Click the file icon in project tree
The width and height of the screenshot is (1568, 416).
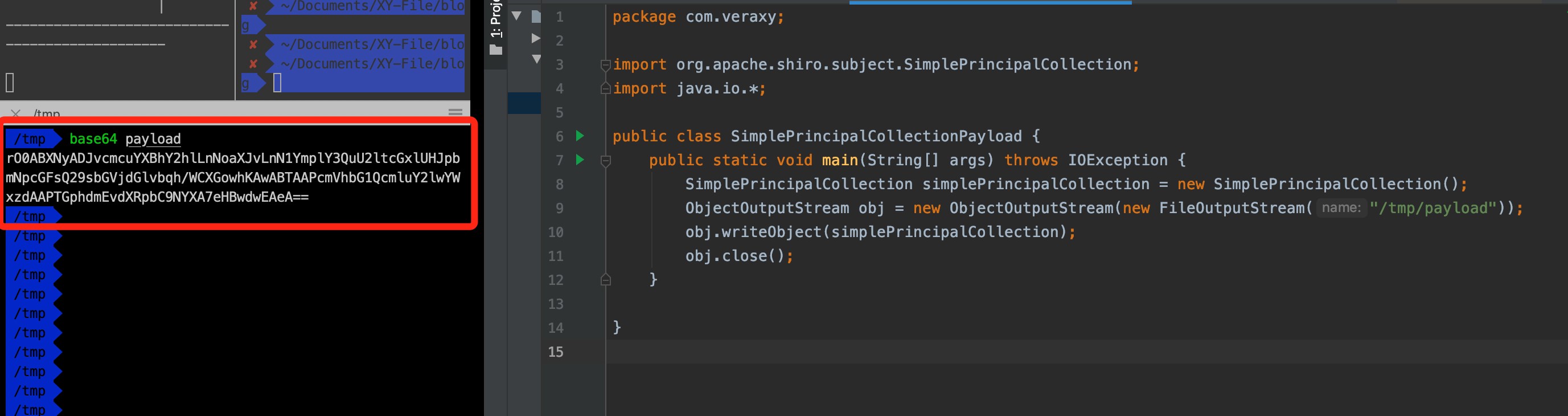536,17
